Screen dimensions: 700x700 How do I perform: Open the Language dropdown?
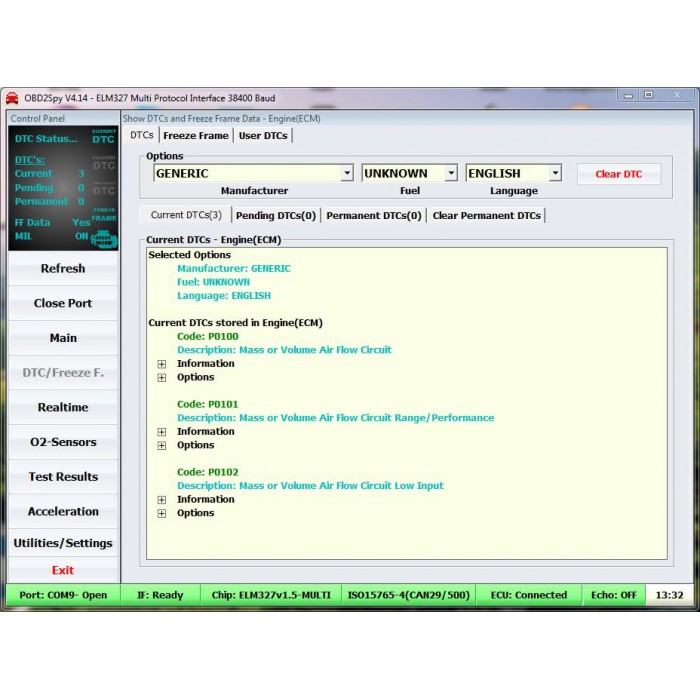555,174
